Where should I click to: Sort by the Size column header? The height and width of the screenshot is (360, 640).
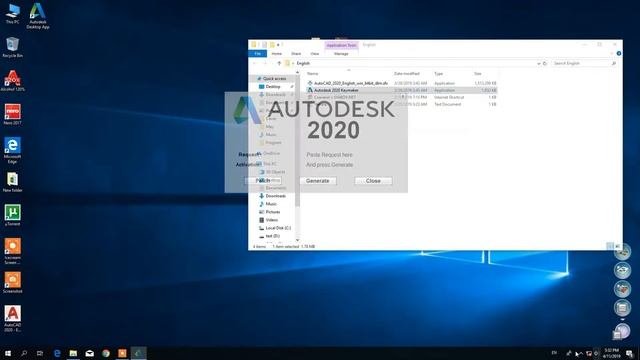point(478,73)
